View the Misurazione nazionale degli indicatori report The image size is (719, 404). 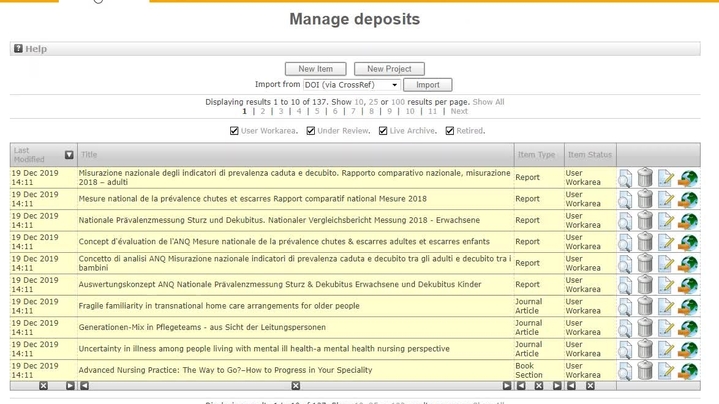point(625,178)
